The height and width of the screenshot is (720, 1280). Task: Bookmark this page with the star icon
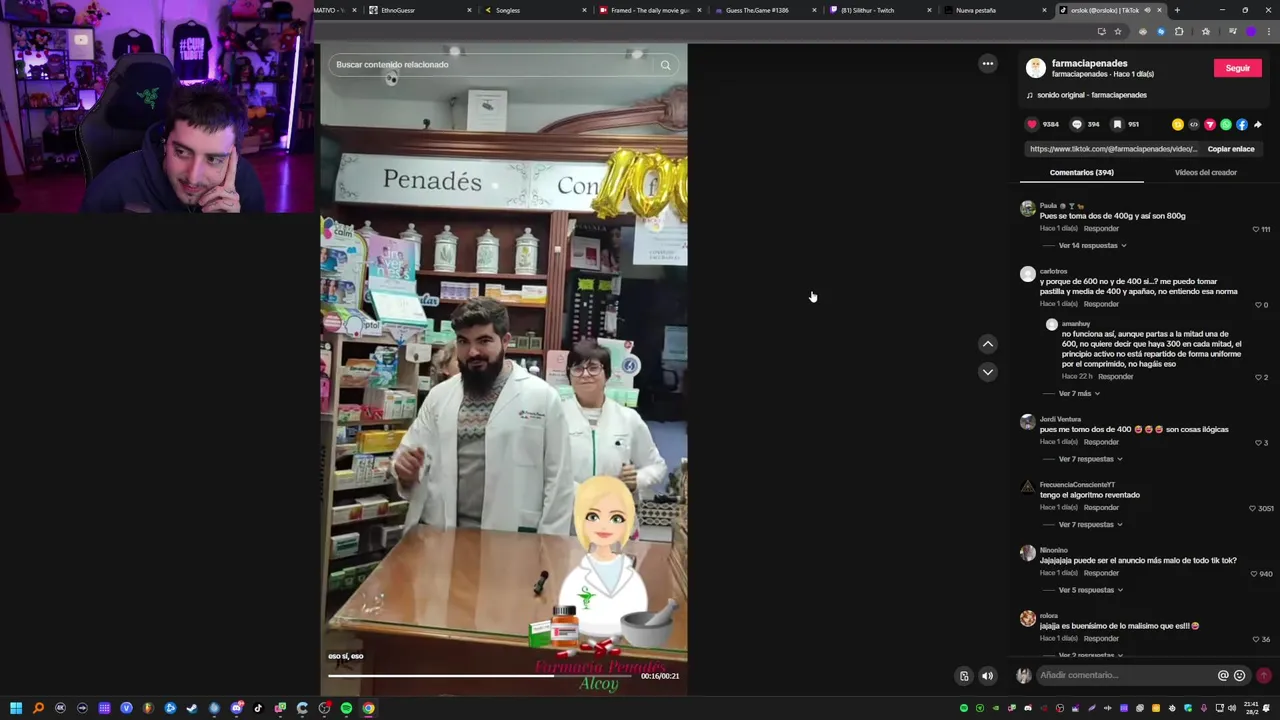1118,31
